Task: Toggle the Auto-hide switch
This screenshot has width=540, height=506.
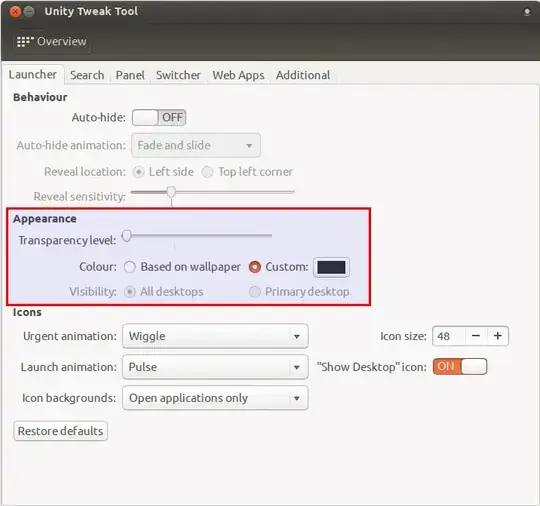Action: point(159,117)
